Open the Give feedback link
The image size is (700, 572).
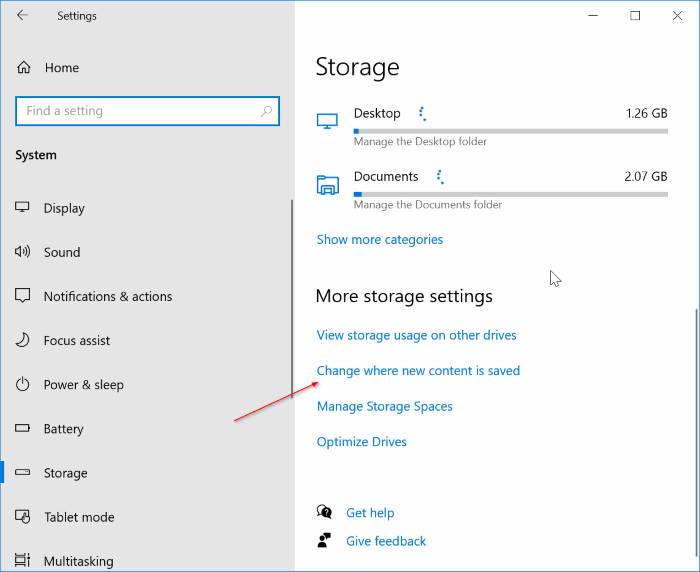coord(386,542)
